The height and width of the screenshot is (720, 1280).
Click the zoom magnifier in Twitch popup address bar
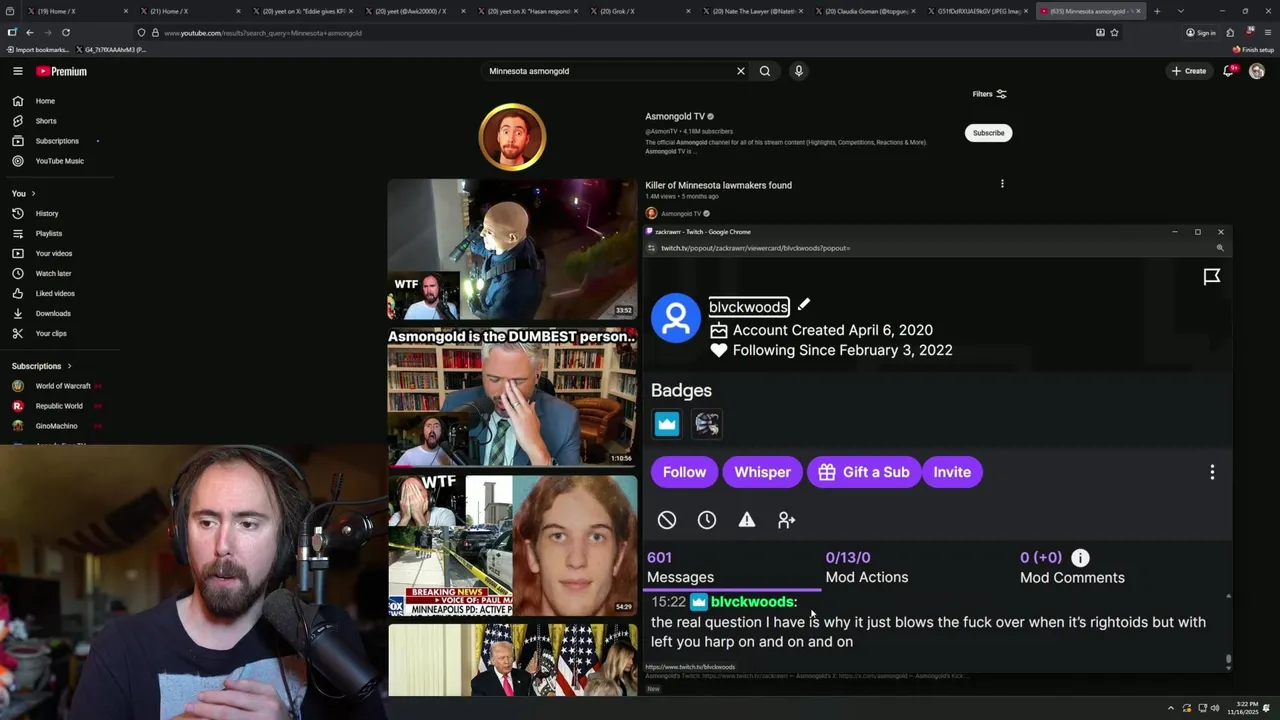click(1220, 248)
